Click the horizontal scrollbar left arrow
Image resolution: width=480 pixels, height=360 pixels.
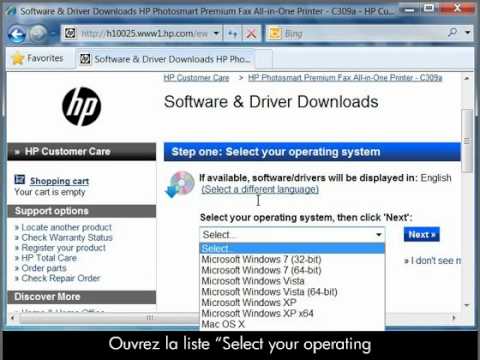coord(12,318)
